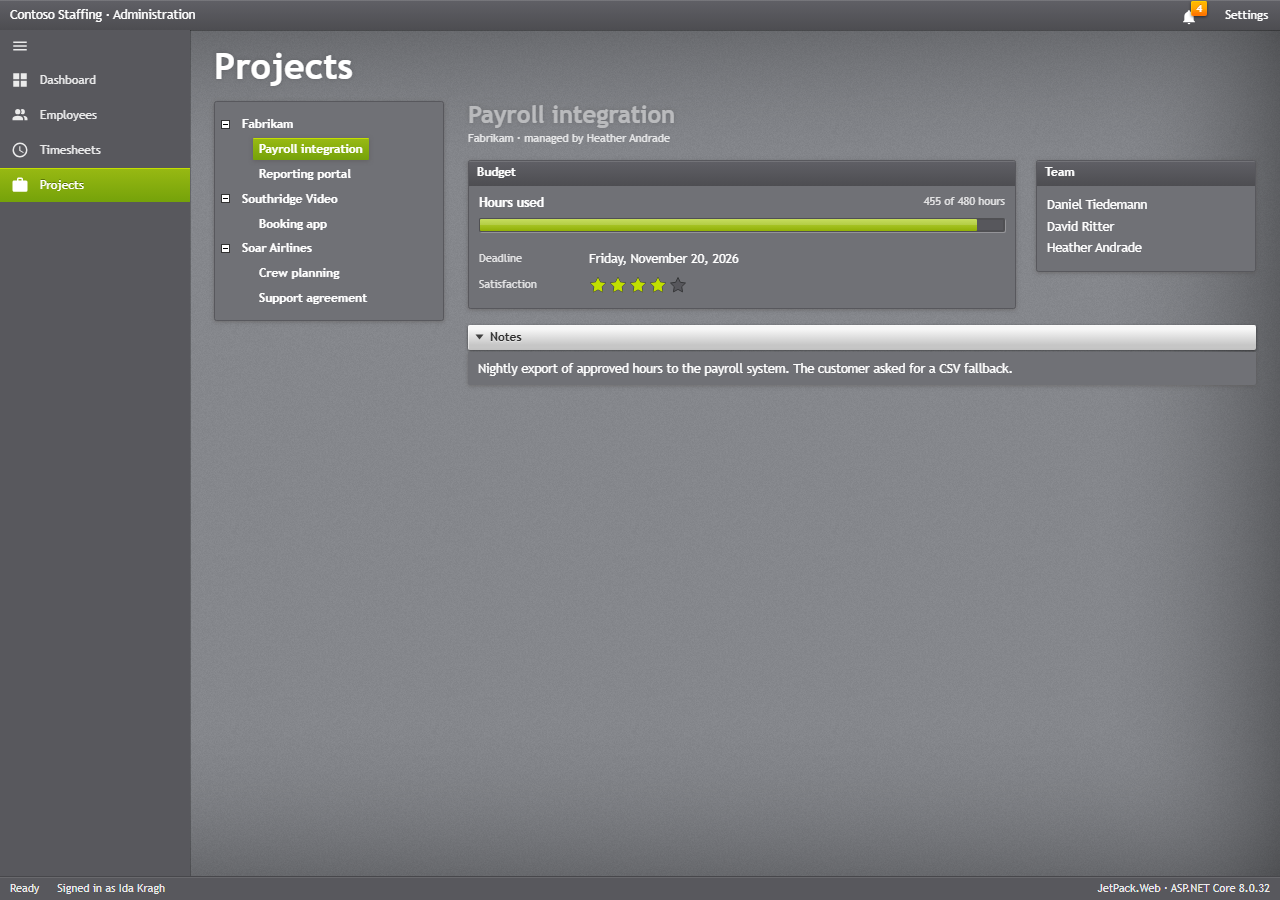Select team member Daniel Tiedemann

pyautogui.click(x=1097, y=205)
